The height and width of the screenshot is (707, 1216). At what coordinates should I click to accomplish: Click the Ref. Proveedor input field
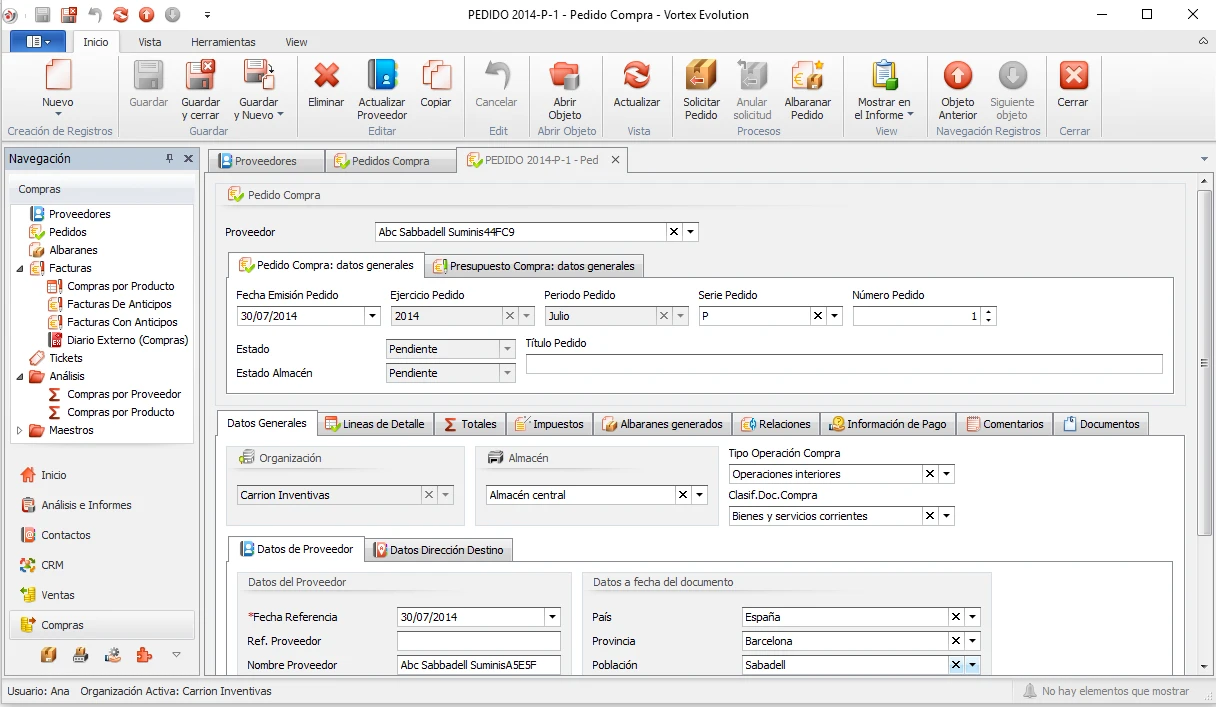(479, 641)
